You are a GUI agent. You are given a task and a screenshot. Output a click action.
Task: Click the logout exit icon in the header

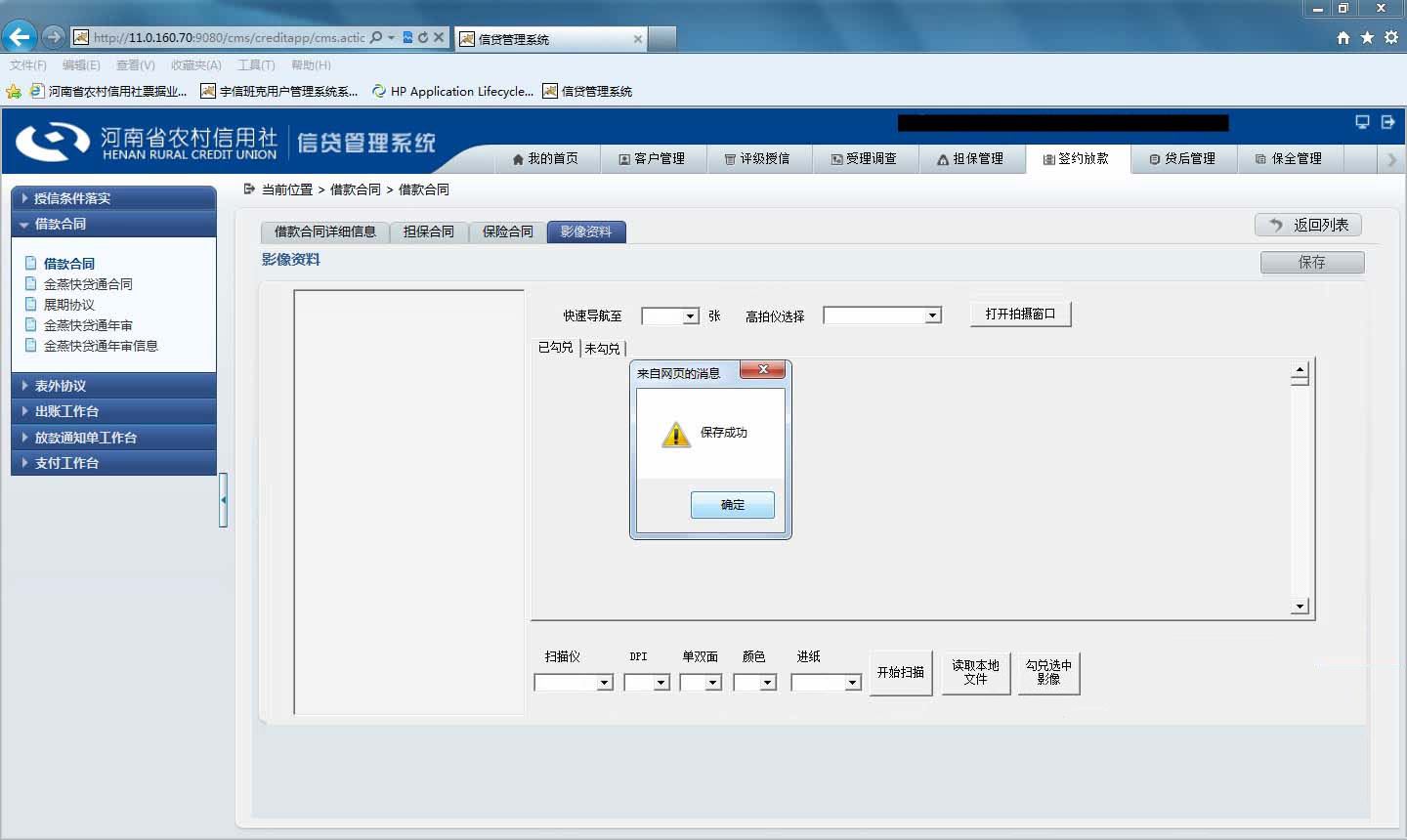[1387, 122]
